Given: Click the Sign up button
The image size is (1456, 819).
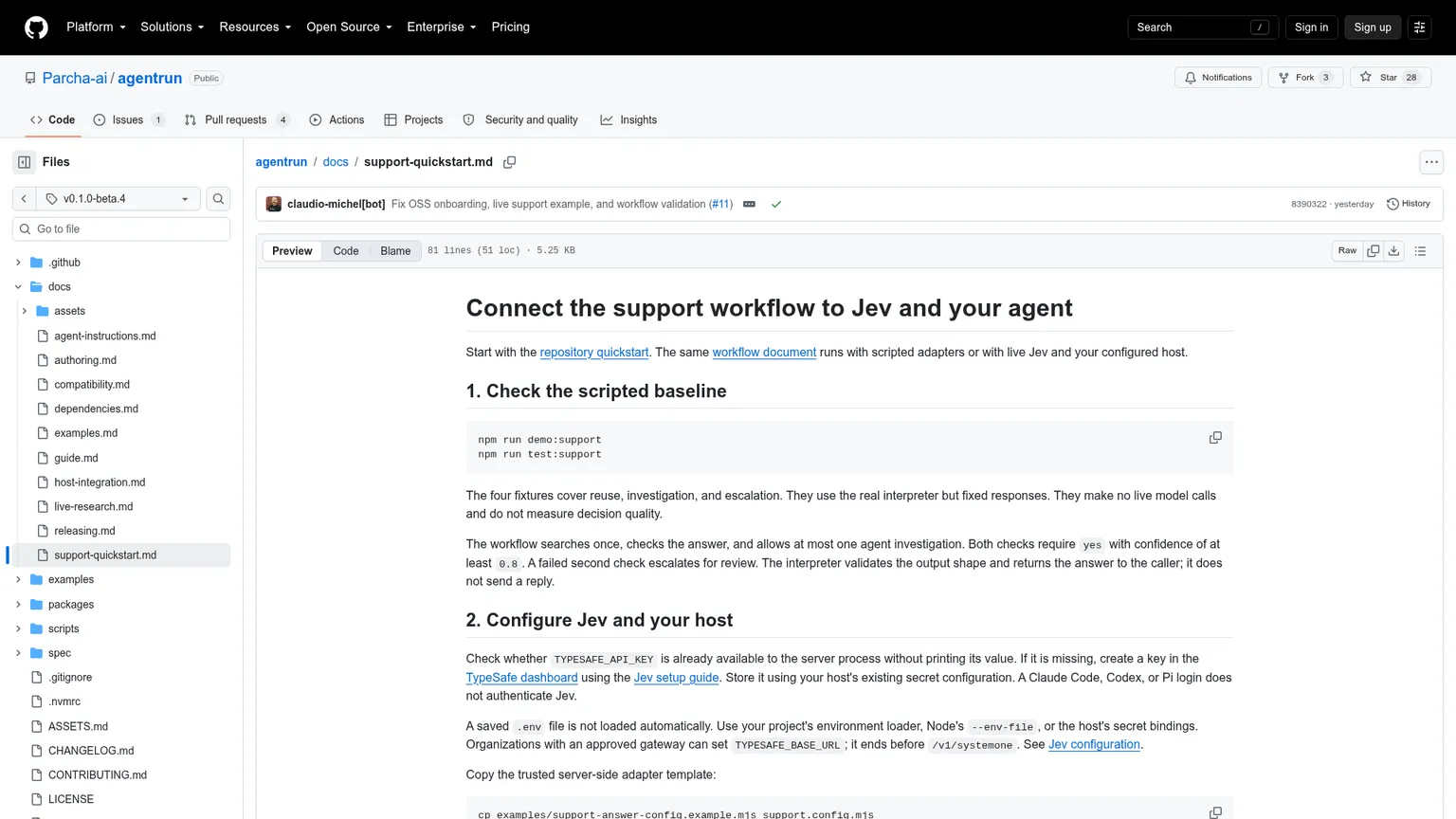Looking at the screenshot, I should click(1372, 27).
